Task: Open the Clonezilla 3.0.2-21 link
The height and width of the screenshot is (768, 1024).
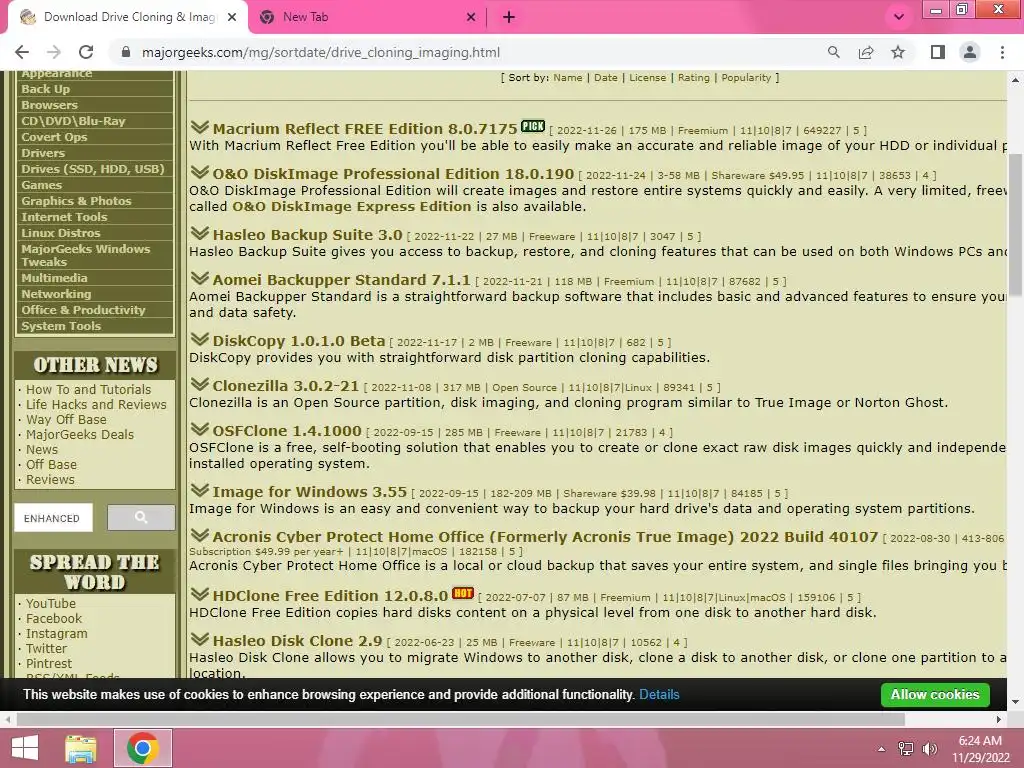Action: 285,386
